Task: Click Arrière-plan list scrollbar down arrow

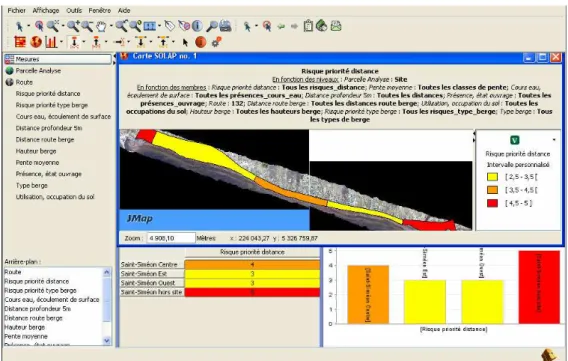Action: coord(106,340)
